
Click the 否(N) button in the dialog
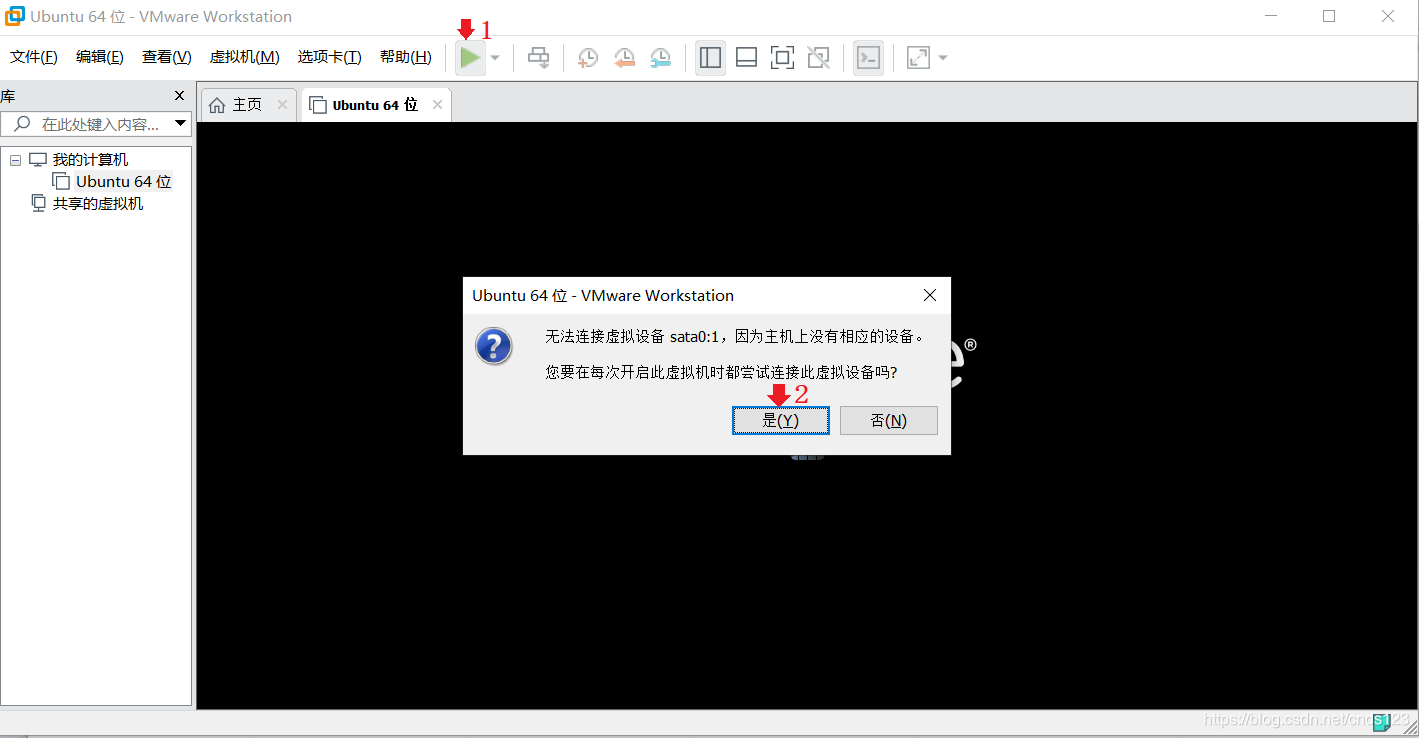point(889,421)
